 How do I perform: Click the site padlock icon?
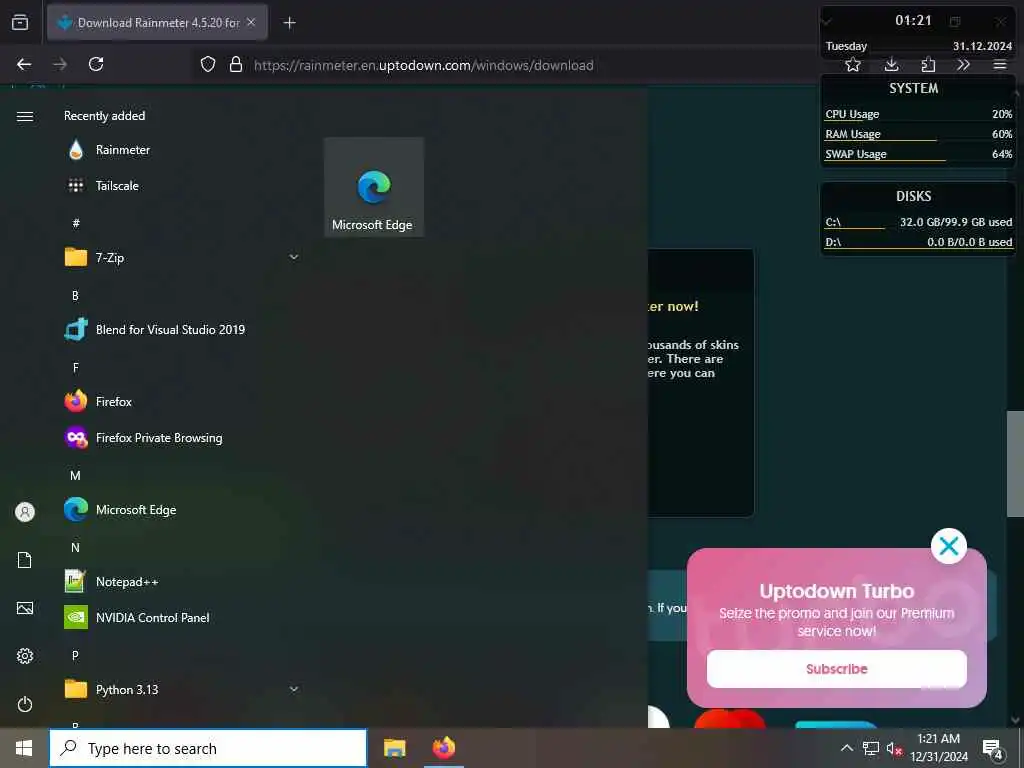pos(236,64)
